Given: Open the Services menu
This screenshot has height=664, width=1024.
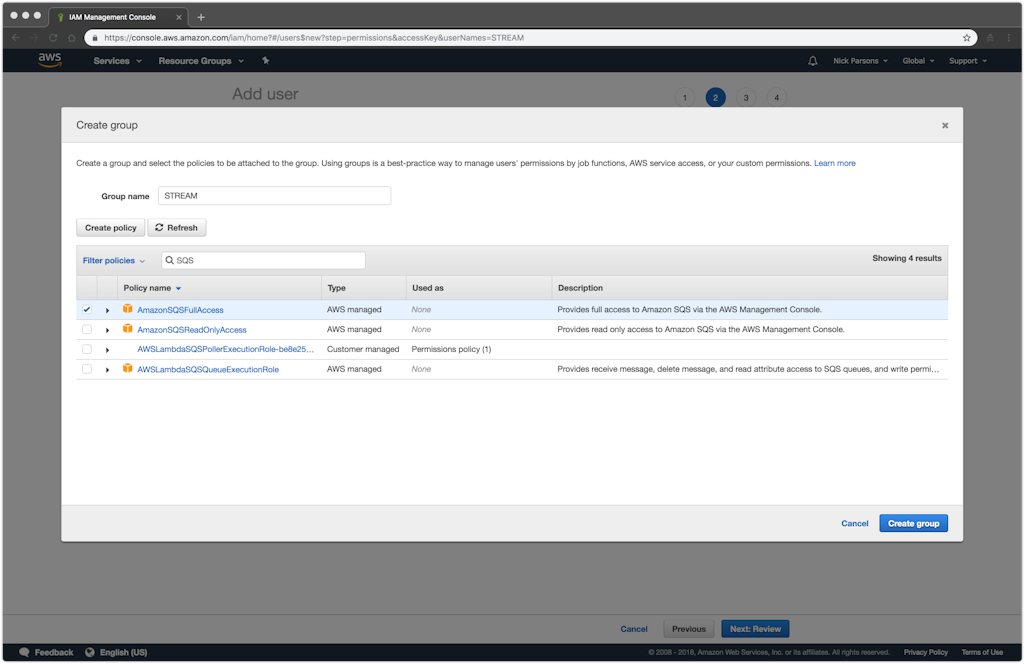Looking at the screenshot, I should [117, 61].
